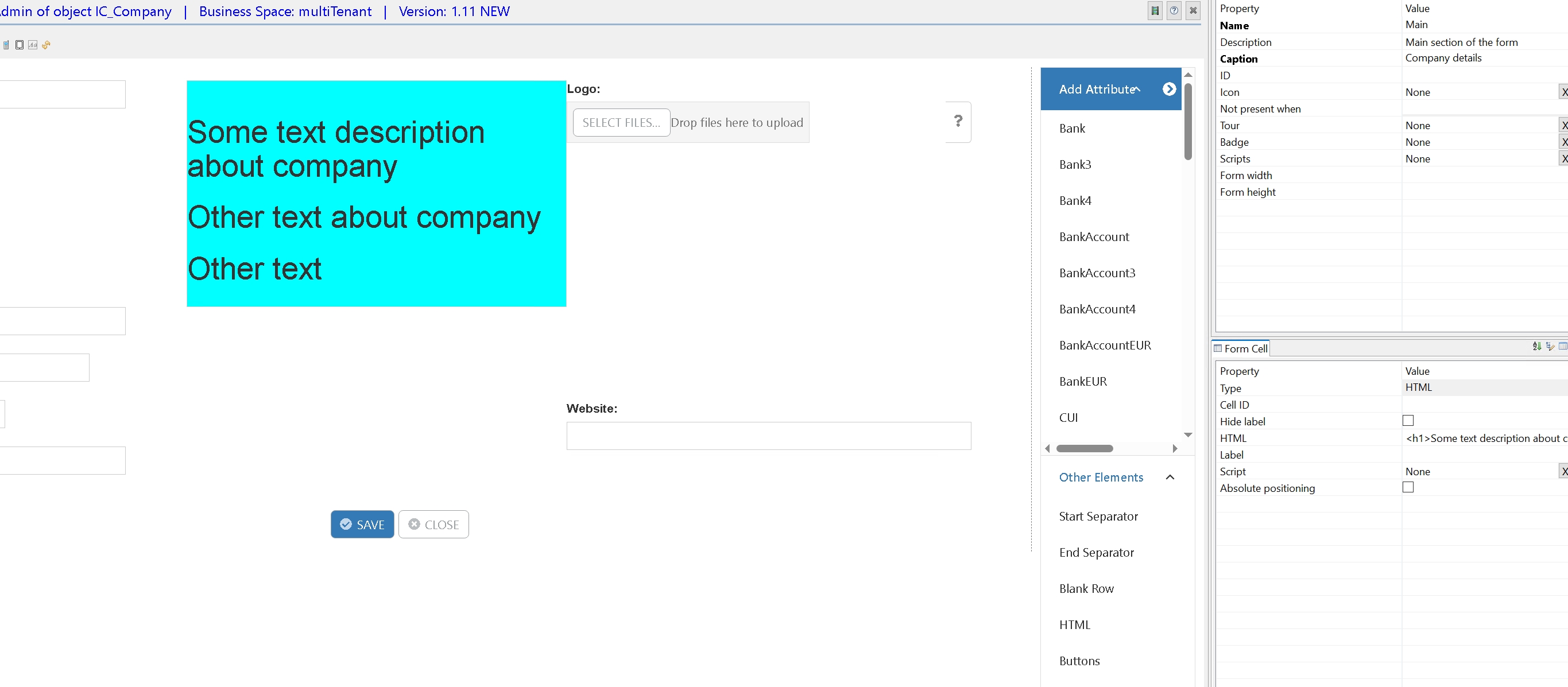Add an HTML element from Other Elements
1568x687 pixels.
pyautogui.click(x=1074, y=625)
